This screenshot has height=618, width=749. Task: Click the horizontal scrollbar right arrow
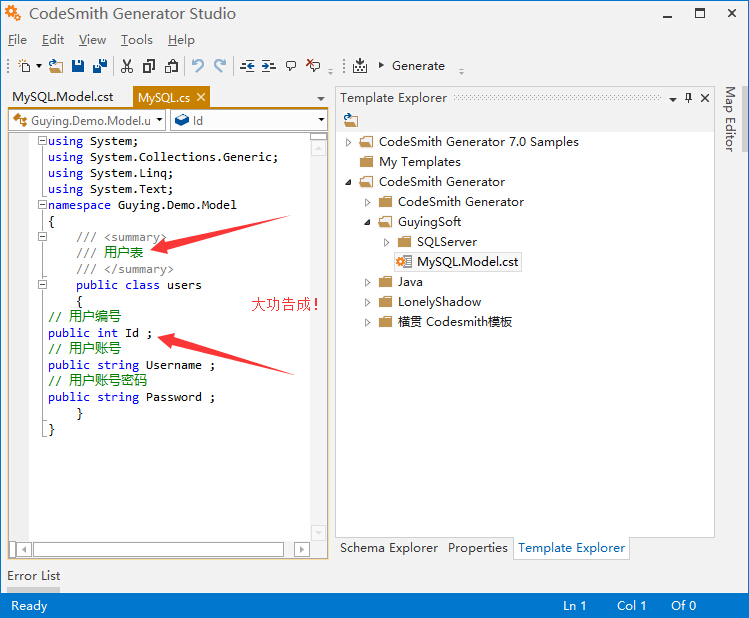(x=301, y=550)
